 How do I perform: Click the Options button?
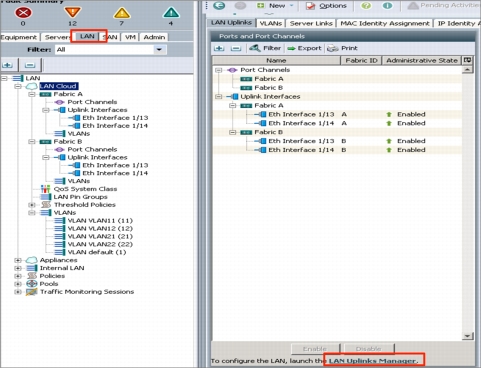[327, 6]
